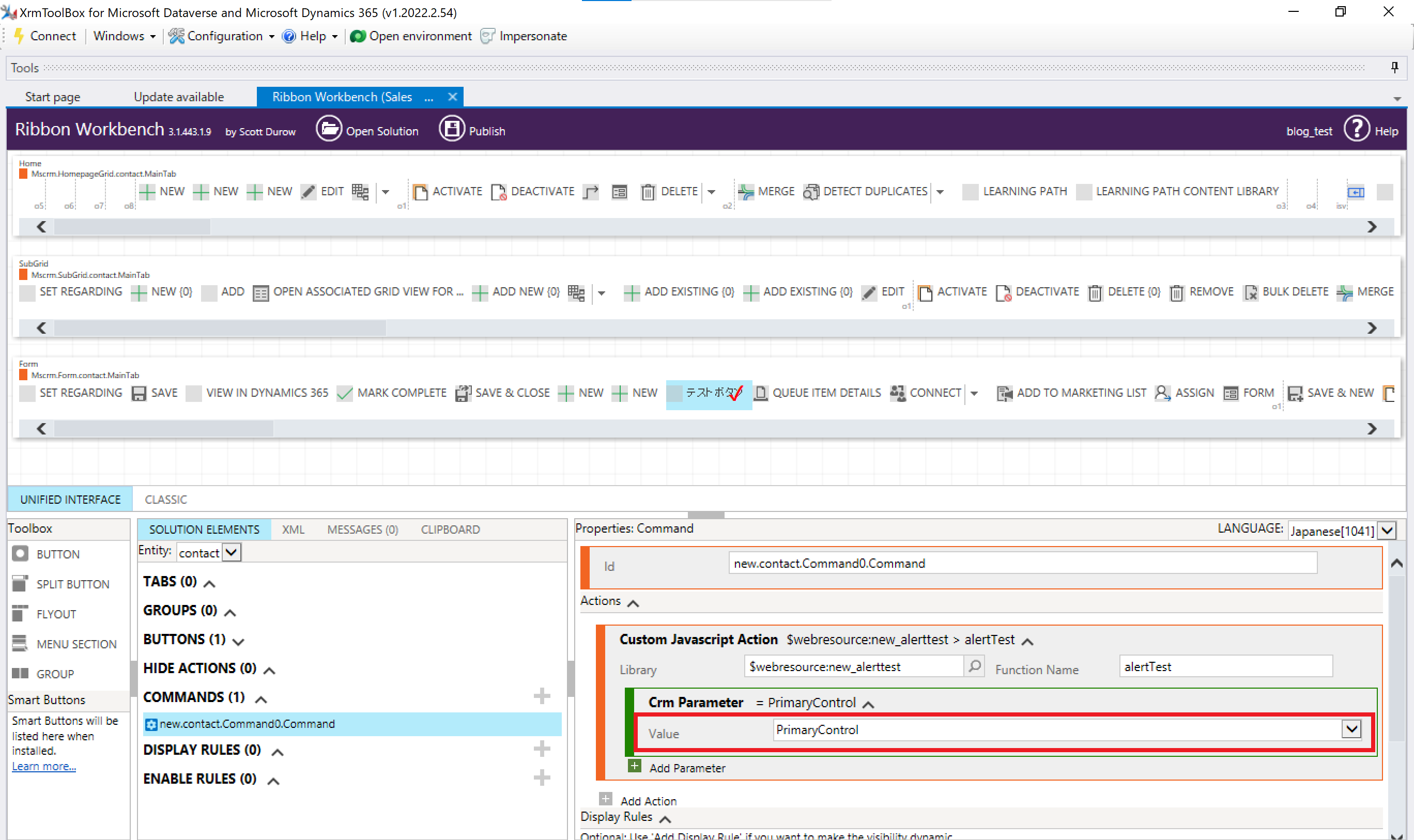Select ADD TO MARKETING LIST icon
1414x840 pixels.
click(1005, 394)
